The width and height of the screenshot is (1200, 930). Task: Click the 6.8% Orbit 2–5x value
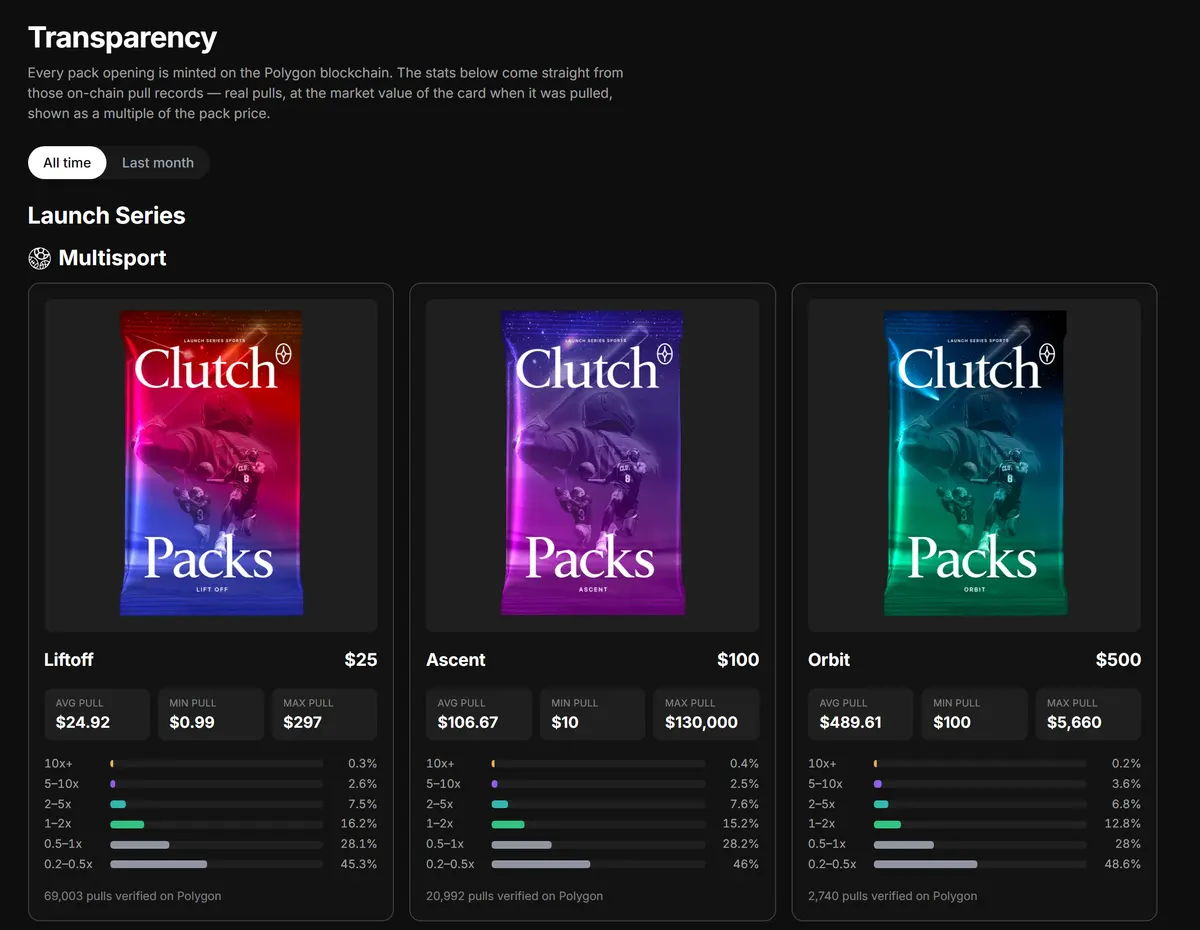[x=1126, y=804]
